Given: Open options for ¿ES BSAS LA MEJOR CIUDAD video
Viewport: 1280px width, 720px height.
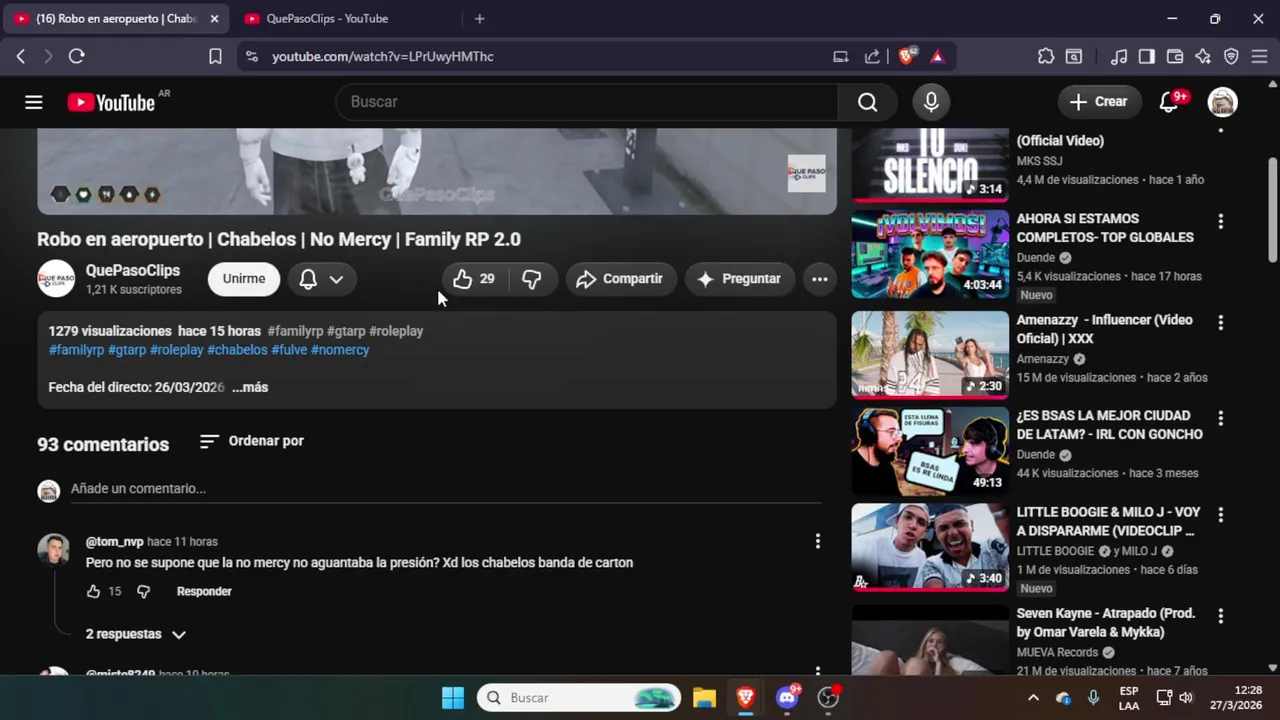Looking at the screenshot, I should (1220, 418).
